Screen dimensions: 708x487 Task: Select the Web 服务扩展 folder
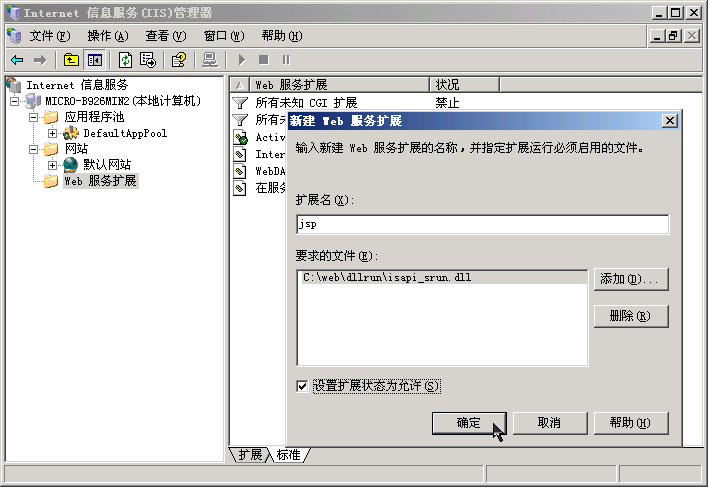(x=100, y=181)
